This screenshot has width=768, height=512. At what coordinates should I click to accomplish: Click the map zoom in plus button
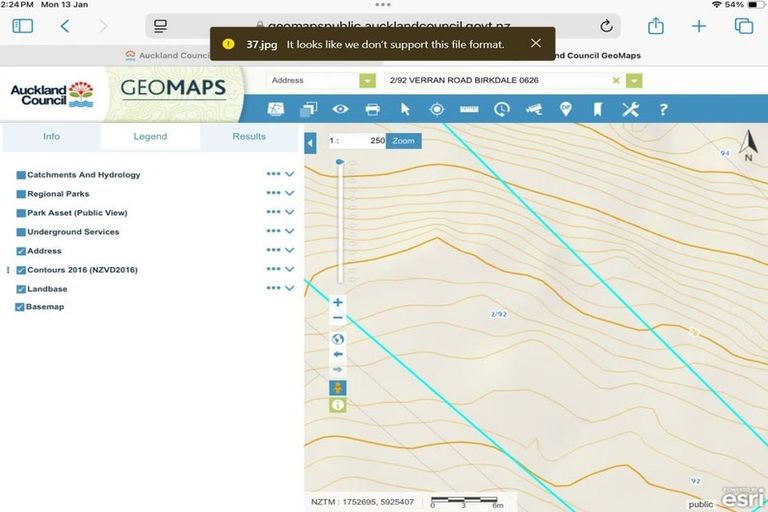338,302
